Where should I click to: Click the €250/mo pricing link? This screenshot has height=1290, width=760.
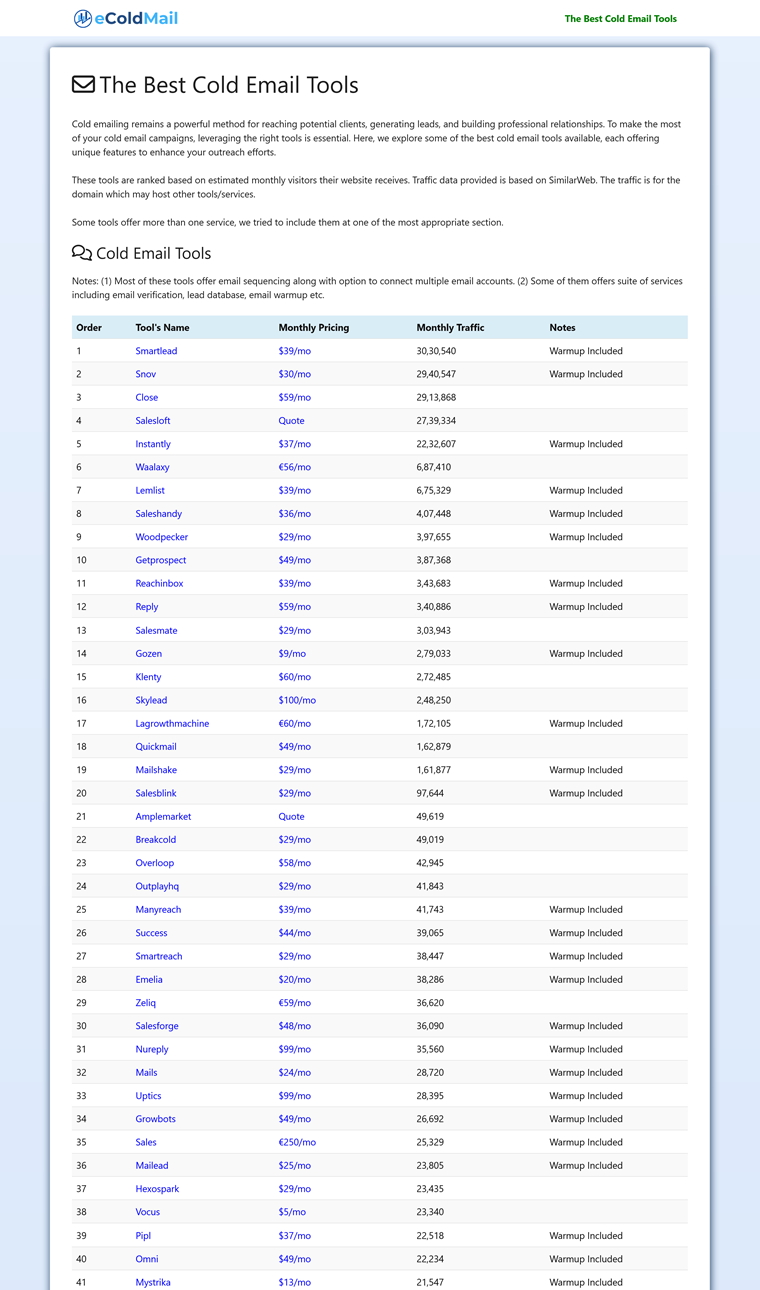click(297, 1142)
